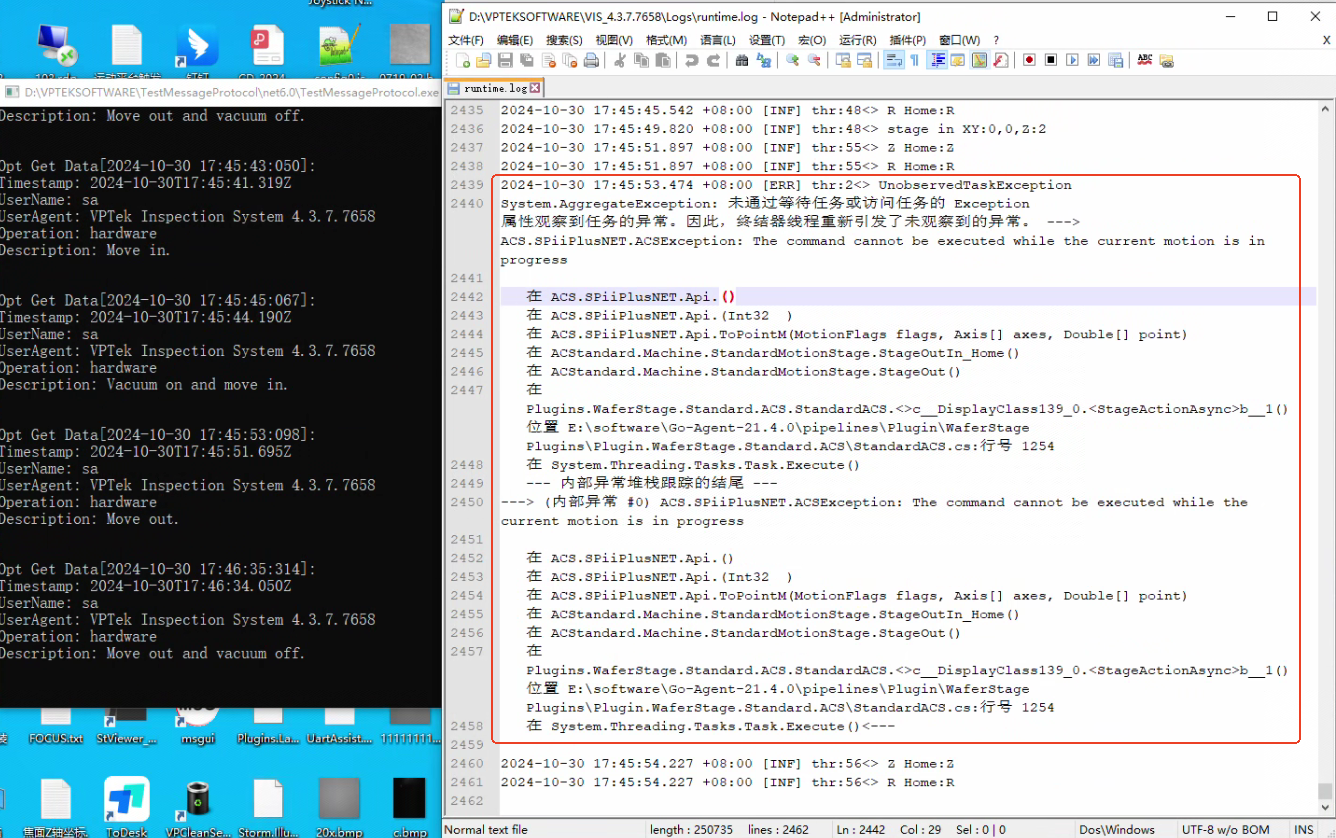Open the 语言(L) menu

tap(717, 40)
